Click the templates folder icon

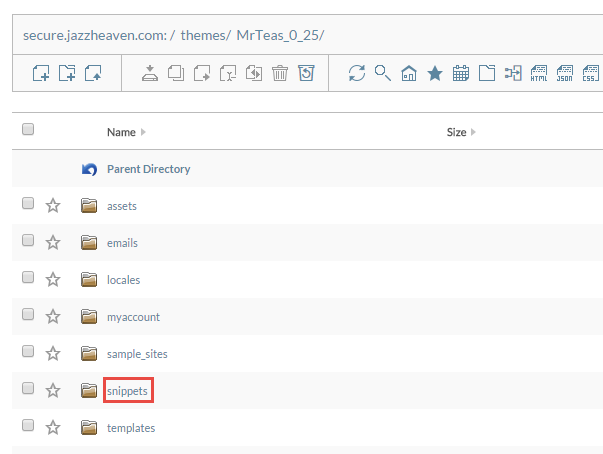tap(89, 427)
